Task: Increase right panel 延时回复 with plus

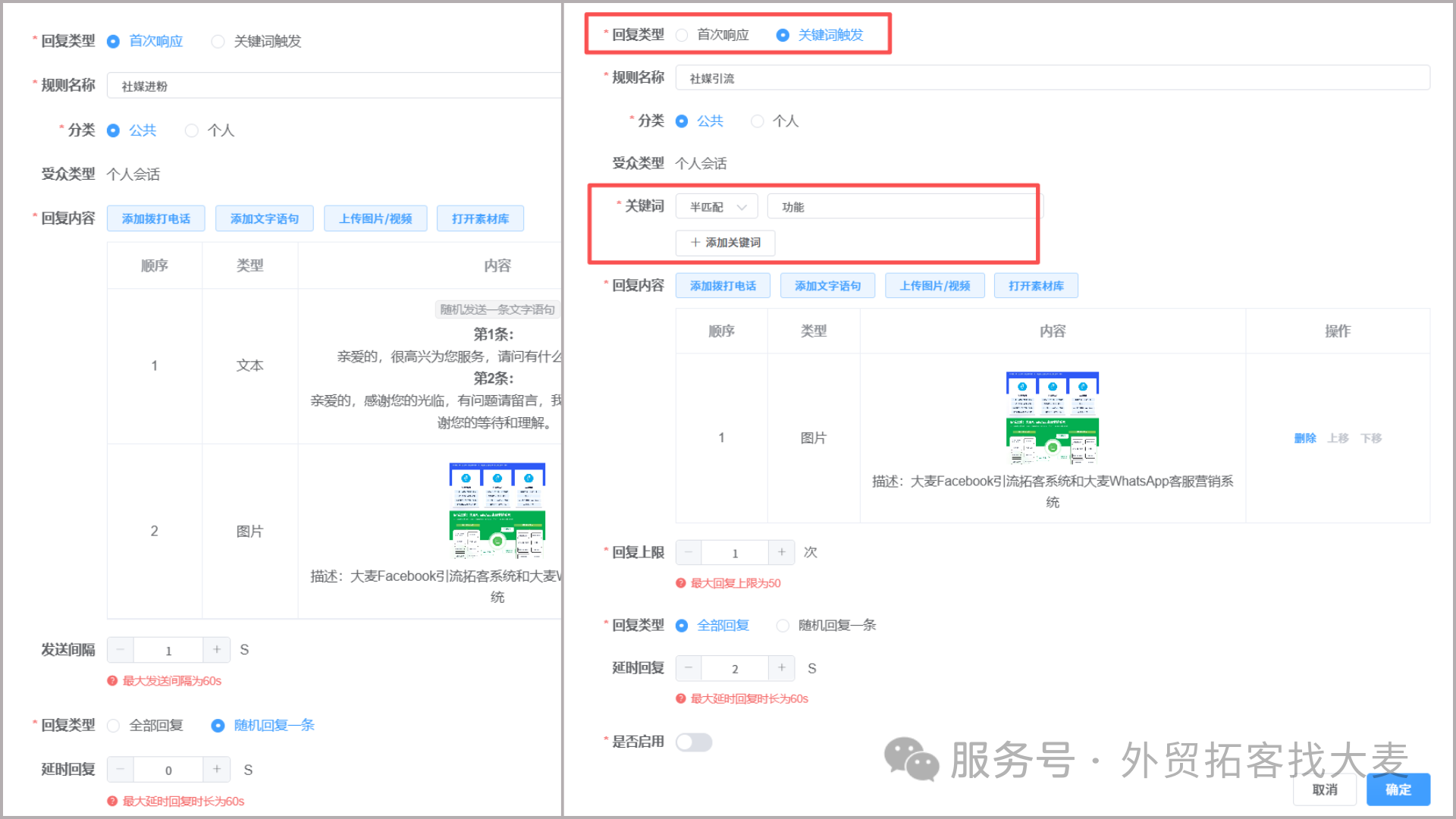Action: tap(782, 668)
